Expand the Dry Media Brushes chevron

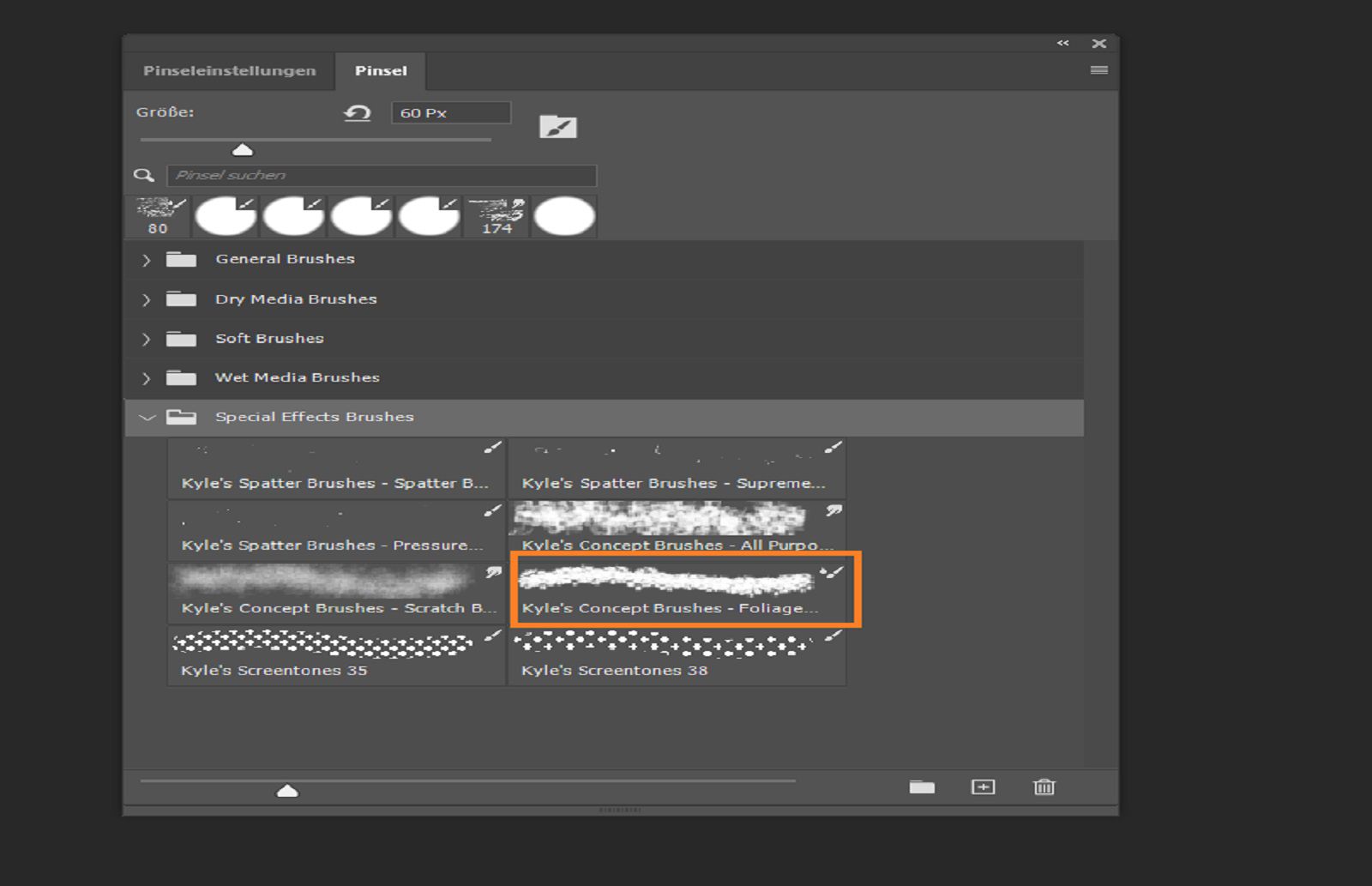[x=146, y=299]
